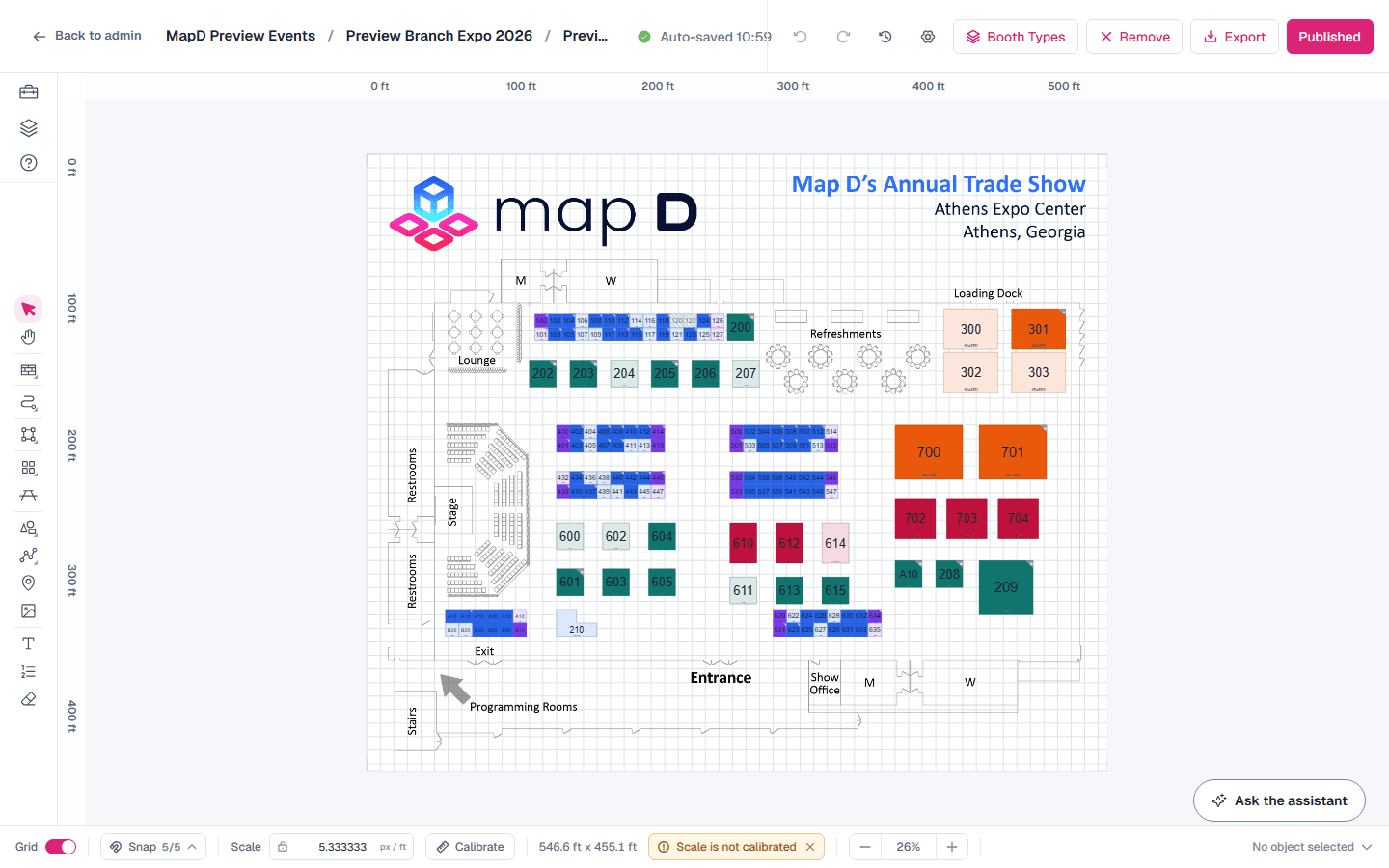This screenshot has width=1389, height=868.
Task: Go back to admin
Action: coord(87,36)
